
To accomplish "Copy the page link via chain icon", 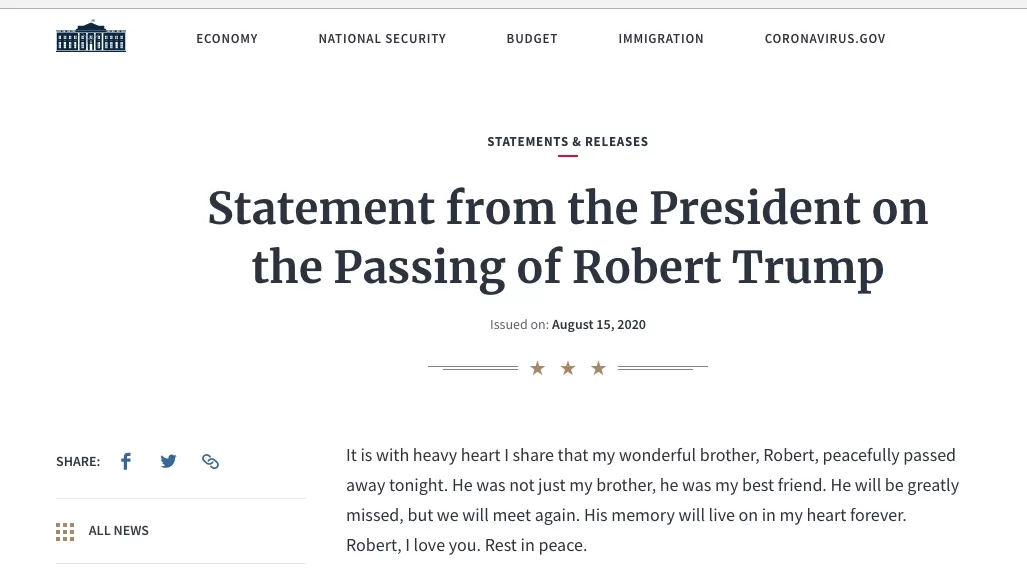I will pos(210,461).
